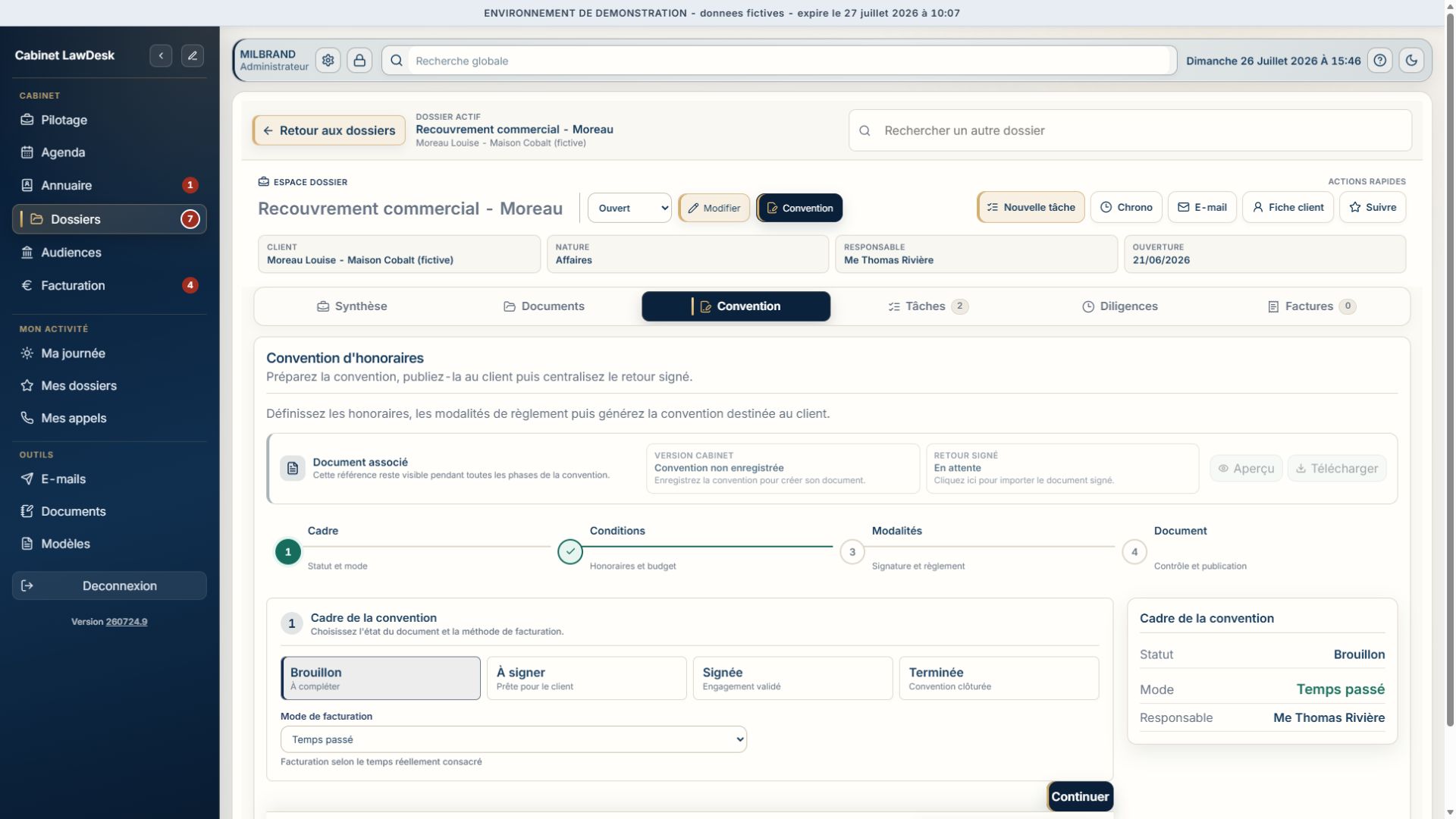Click the Convention button beside Modifier
This screenshot has width=1456, height=819.
coord(799,208)
